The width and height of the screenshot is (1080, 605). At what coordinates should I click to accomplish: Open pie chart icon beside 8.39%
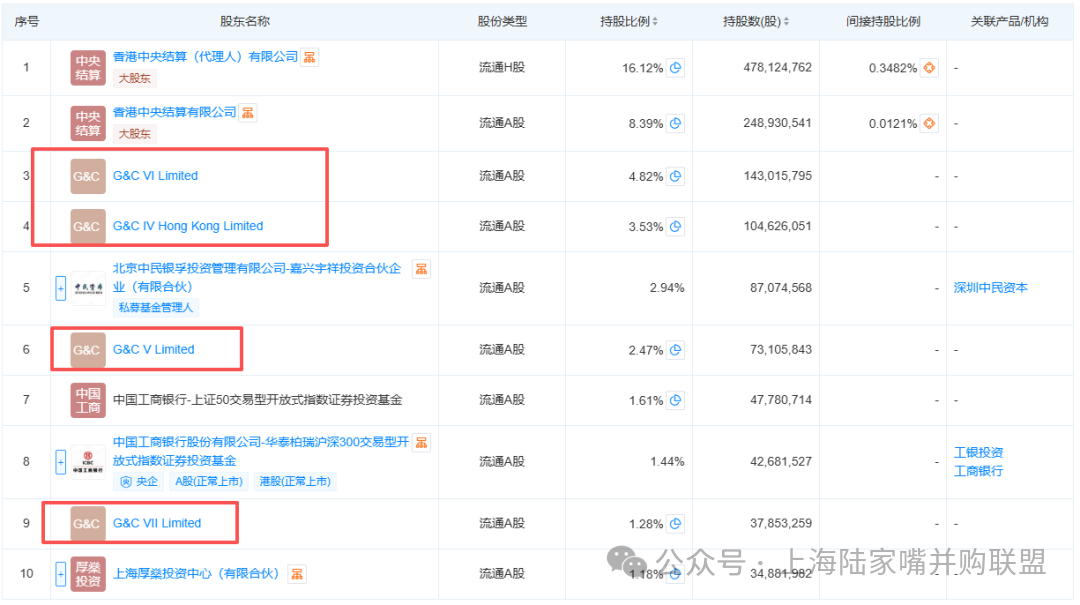[x=676, y=123]
